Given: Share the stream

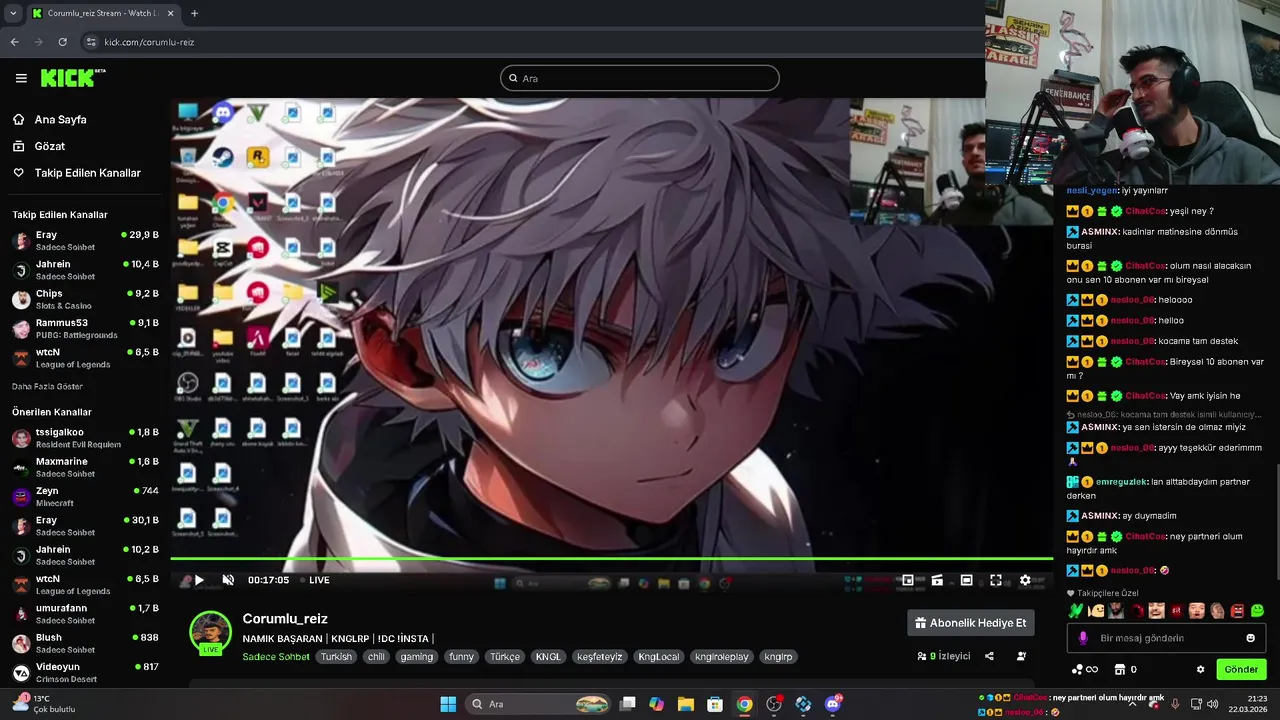Looking at the screenshot, I should (x=989, y=656).
